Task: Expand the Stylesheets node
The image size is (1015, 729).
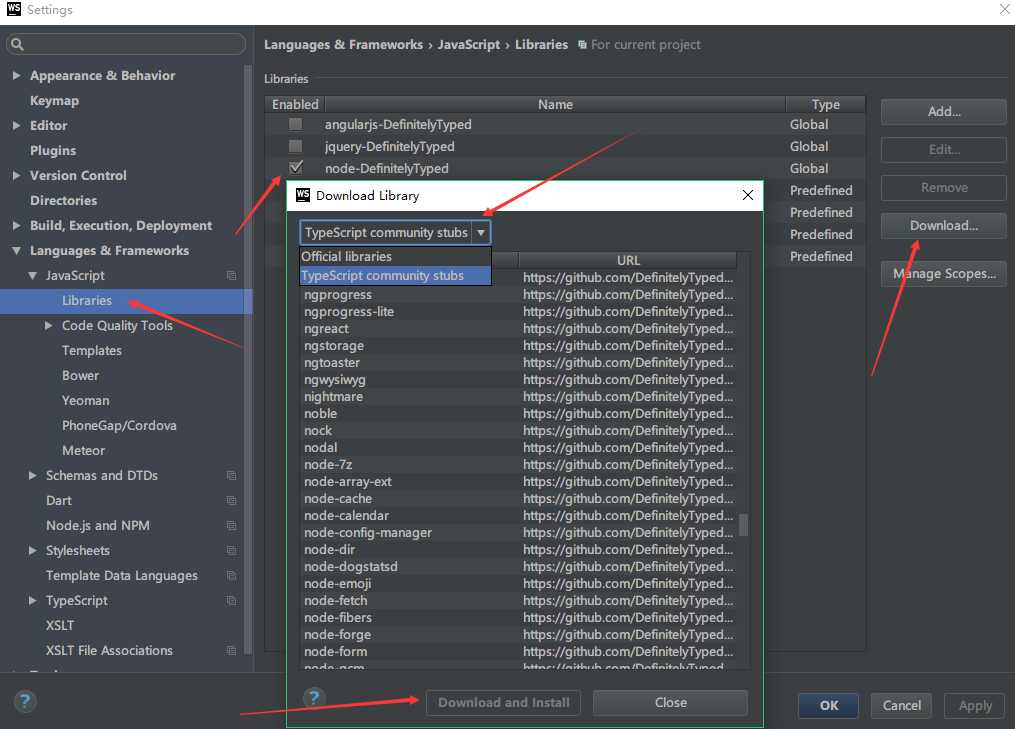Action: (32, 551)
